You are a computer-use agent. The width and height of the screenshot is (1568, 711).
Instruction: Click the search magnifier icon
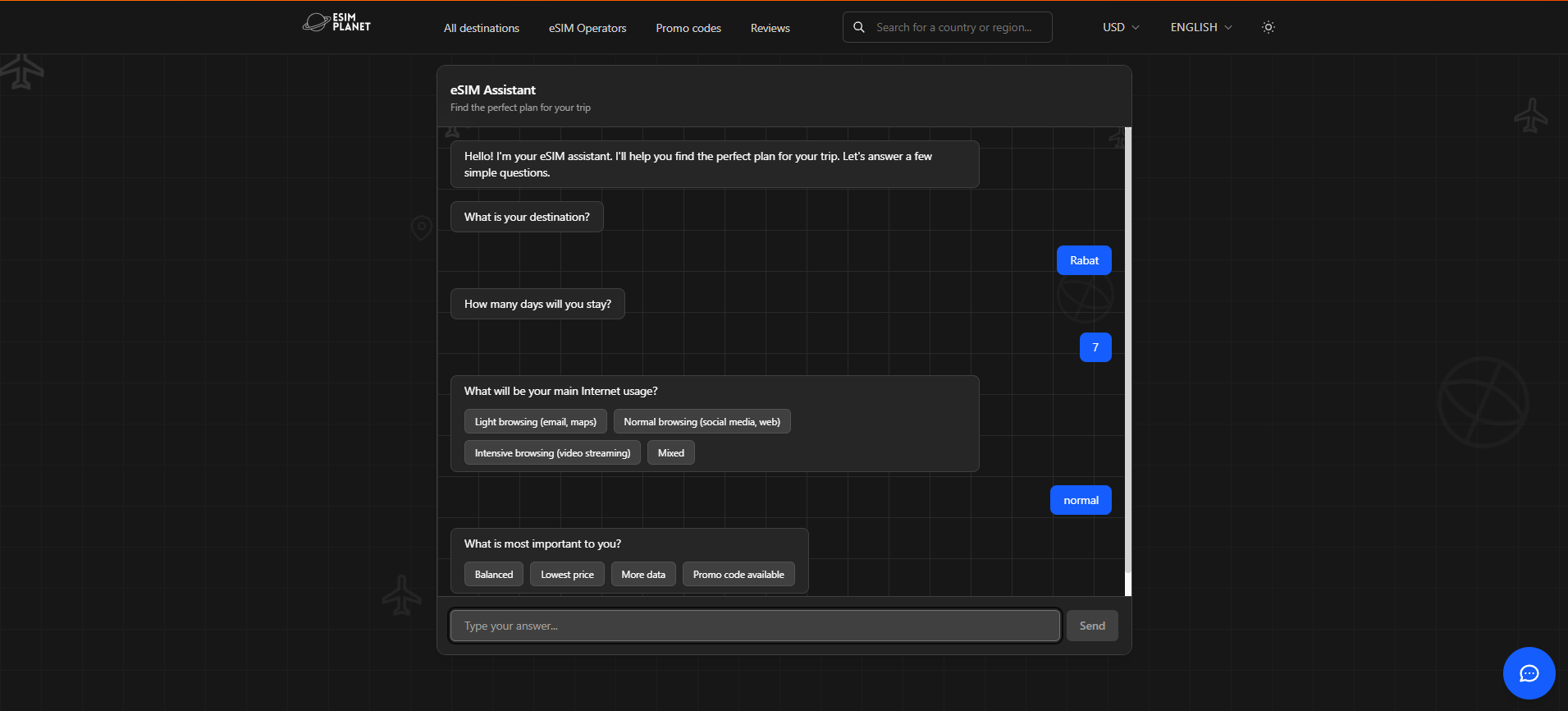[859, 27]
